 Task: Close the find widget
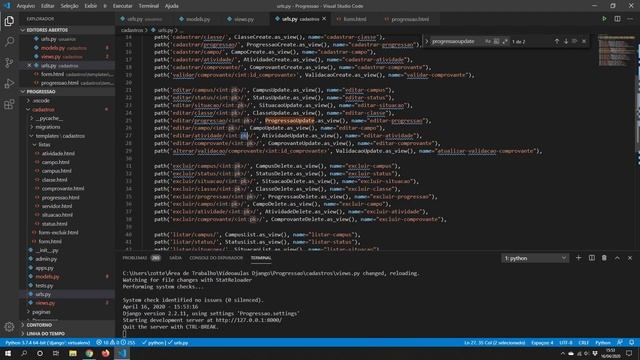pos(584,41)
